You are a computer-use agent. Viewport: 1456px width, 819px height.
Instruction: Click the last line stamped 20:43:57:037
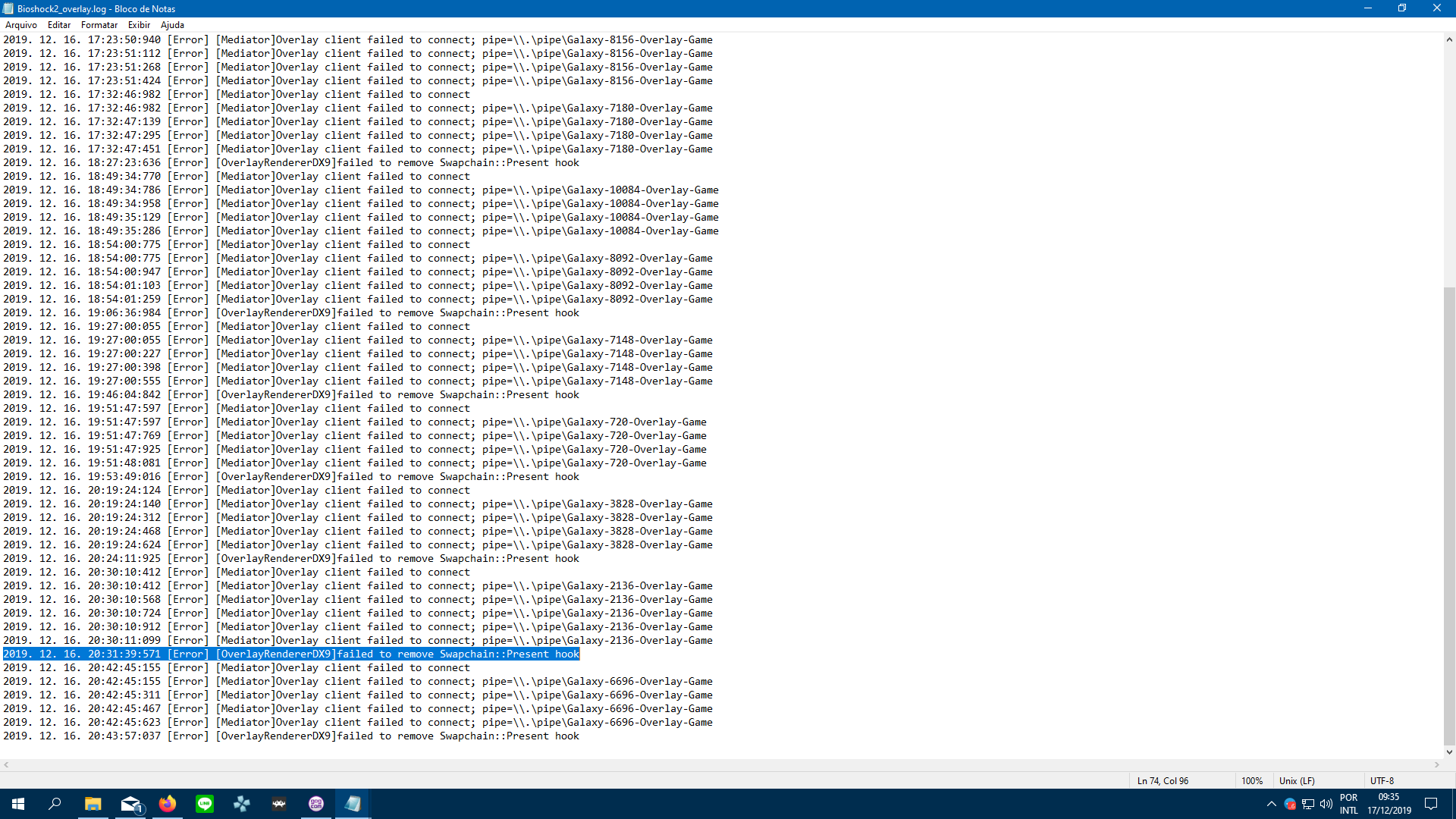click(291, 736)
